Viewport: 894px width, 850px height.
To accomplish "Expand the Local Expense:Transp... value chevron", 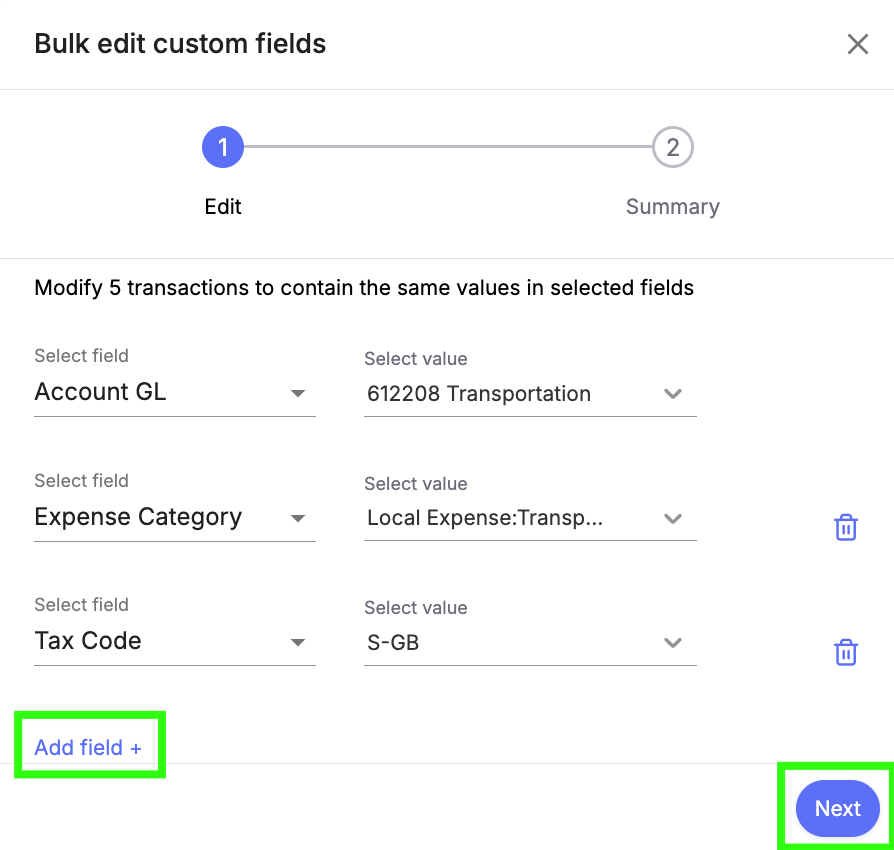I will tap(673, 518).
